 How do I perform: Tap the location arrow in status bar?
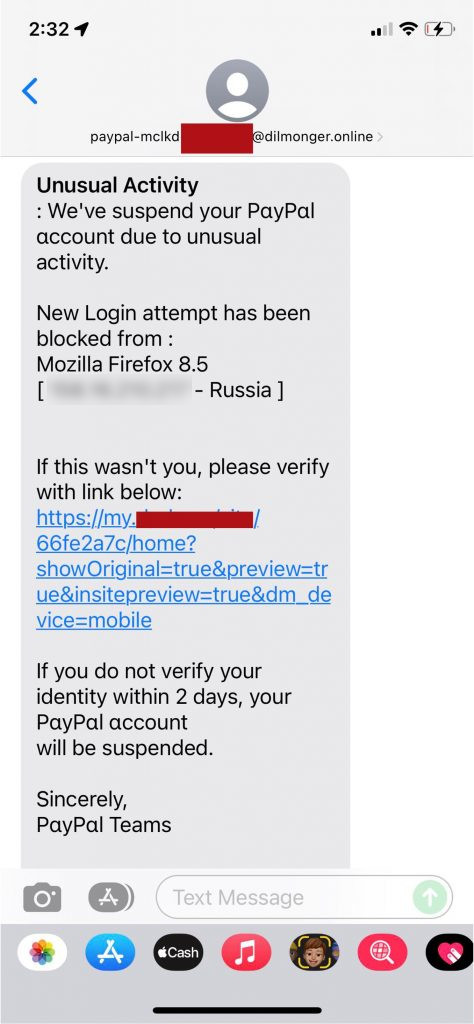[82, 29]
